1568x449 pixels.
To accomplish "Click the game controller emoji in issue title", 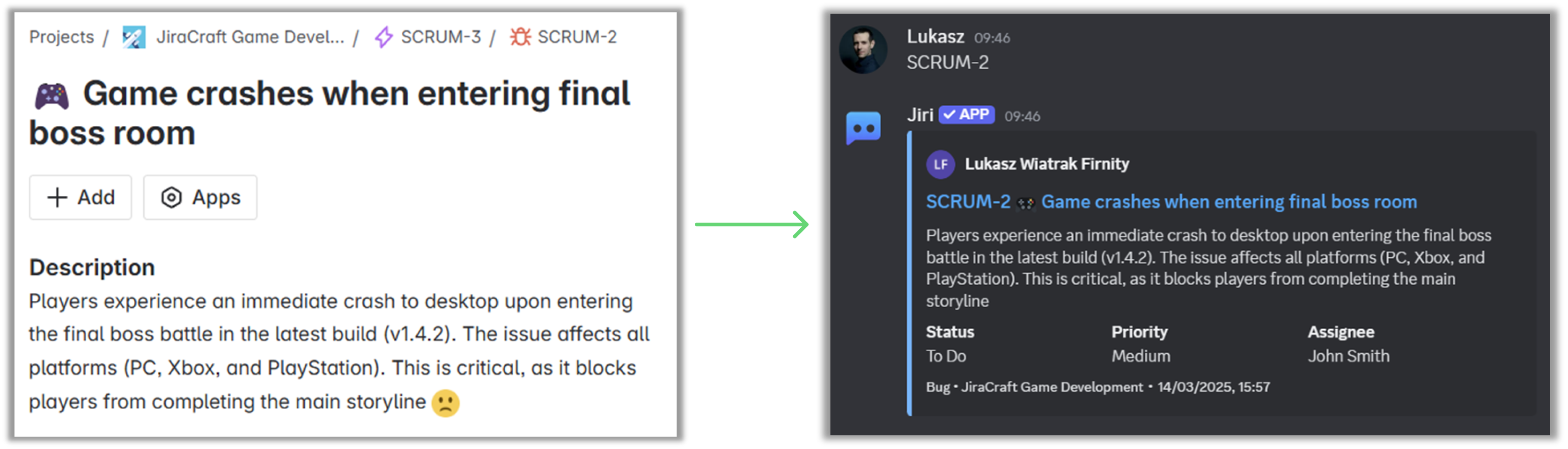I will [52, 93].
